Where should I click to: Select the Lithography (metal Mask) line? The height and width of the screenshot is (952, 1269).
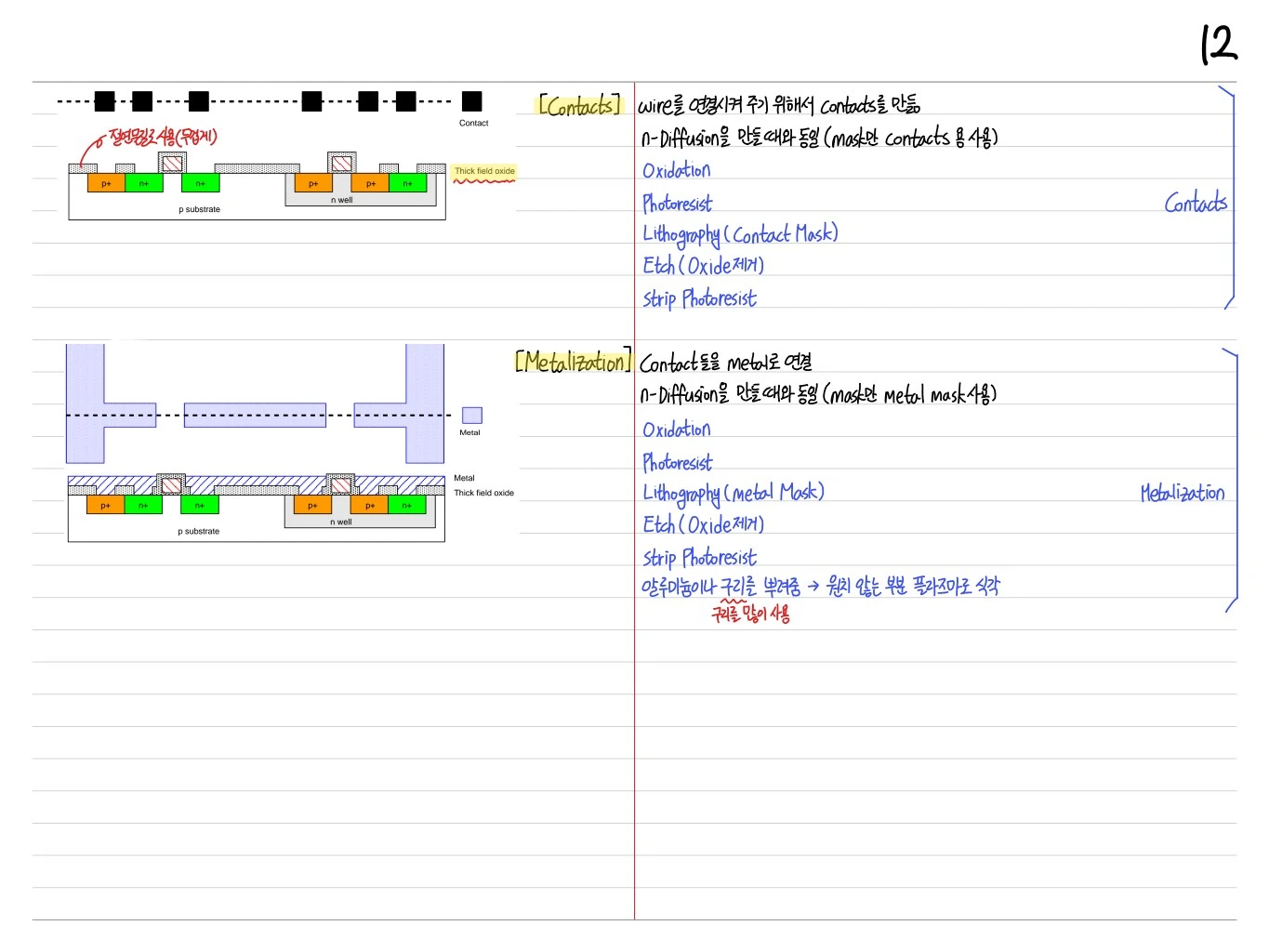click(x=734, y=493)
